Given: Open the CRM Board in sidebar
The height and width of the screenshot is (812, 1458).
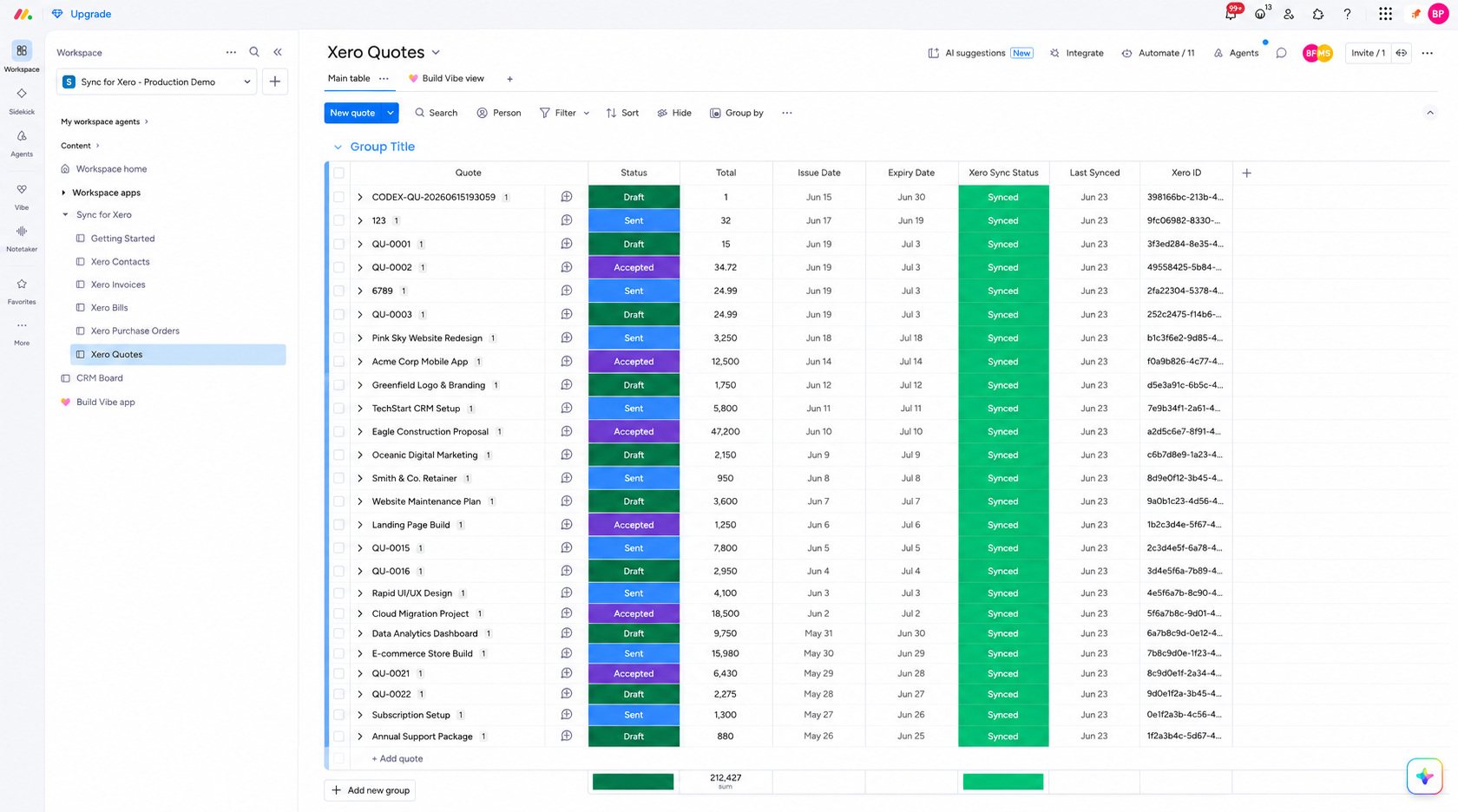Looking at the screenshot, I should click(100, 378).
